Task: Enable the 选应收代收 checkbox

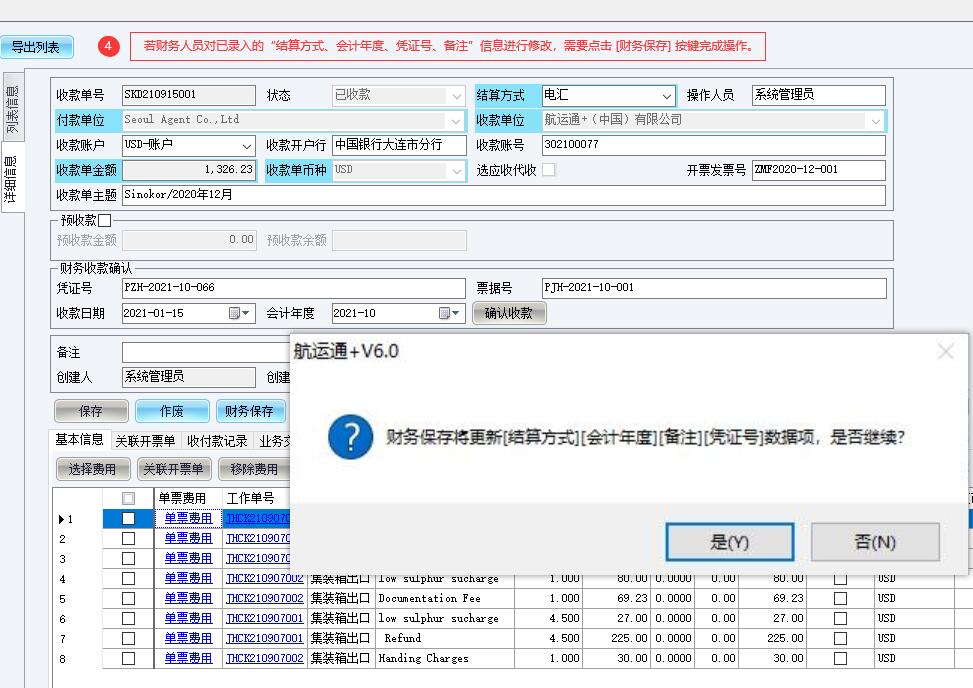Action: 548,170
